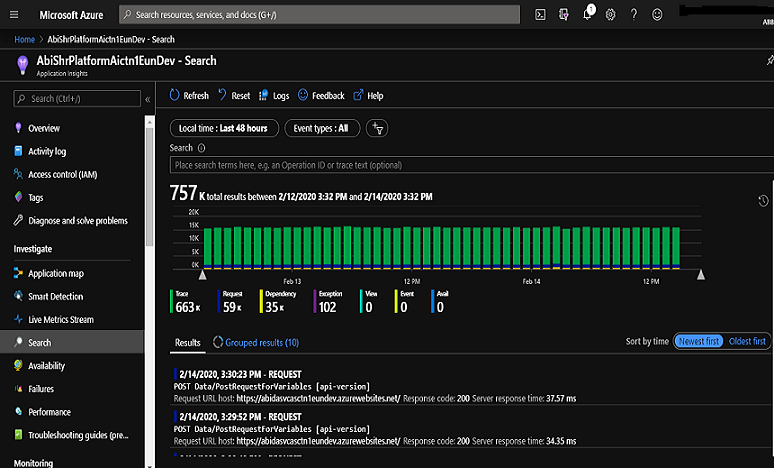Select Oldest first sort option
The height and width of the screenshot is (468, 774).
(747, 341)
